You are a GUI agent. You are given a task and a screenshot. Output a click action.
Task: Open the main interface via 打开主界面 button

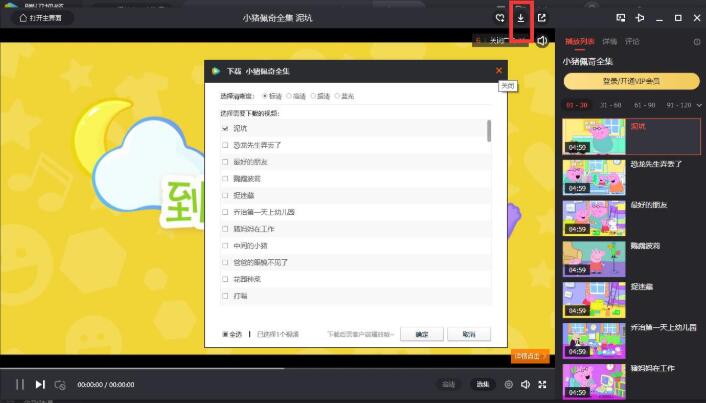point(41,18)
